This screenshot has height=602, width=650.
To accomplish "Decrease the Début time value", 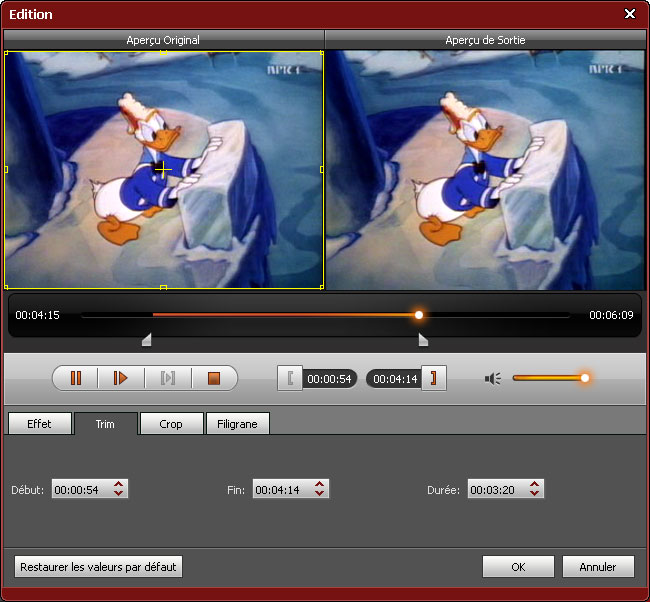I will (x=119, y=493).
